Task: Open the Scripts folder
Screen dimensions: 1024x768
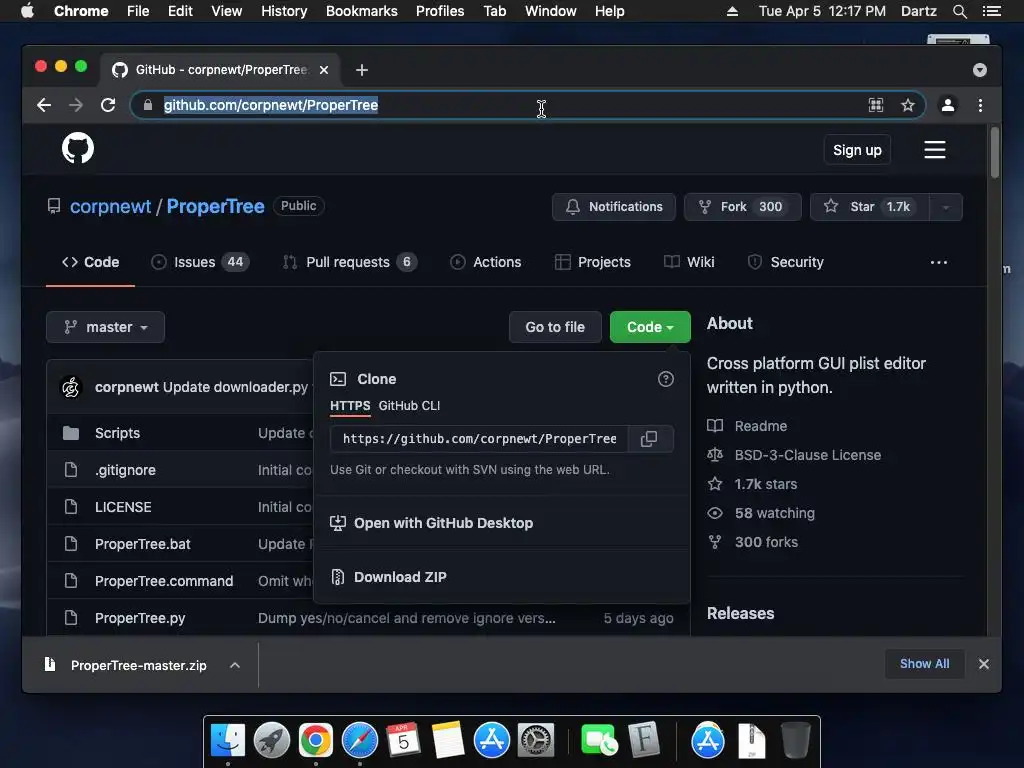Action: pos(118,433)
